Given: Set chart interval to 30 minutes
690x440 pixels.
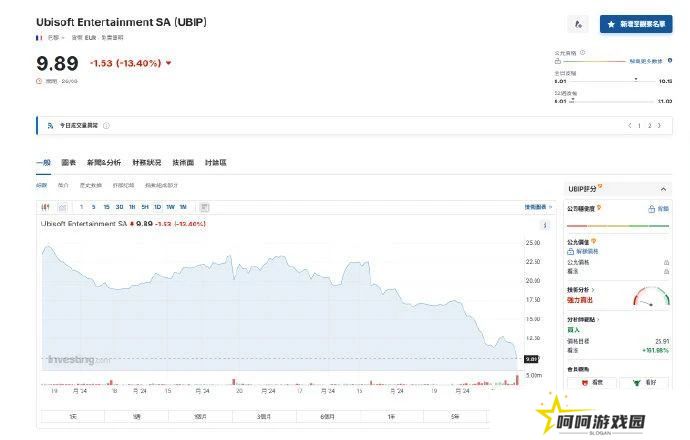Looking at the screenshot, I should tap(119, 207).
